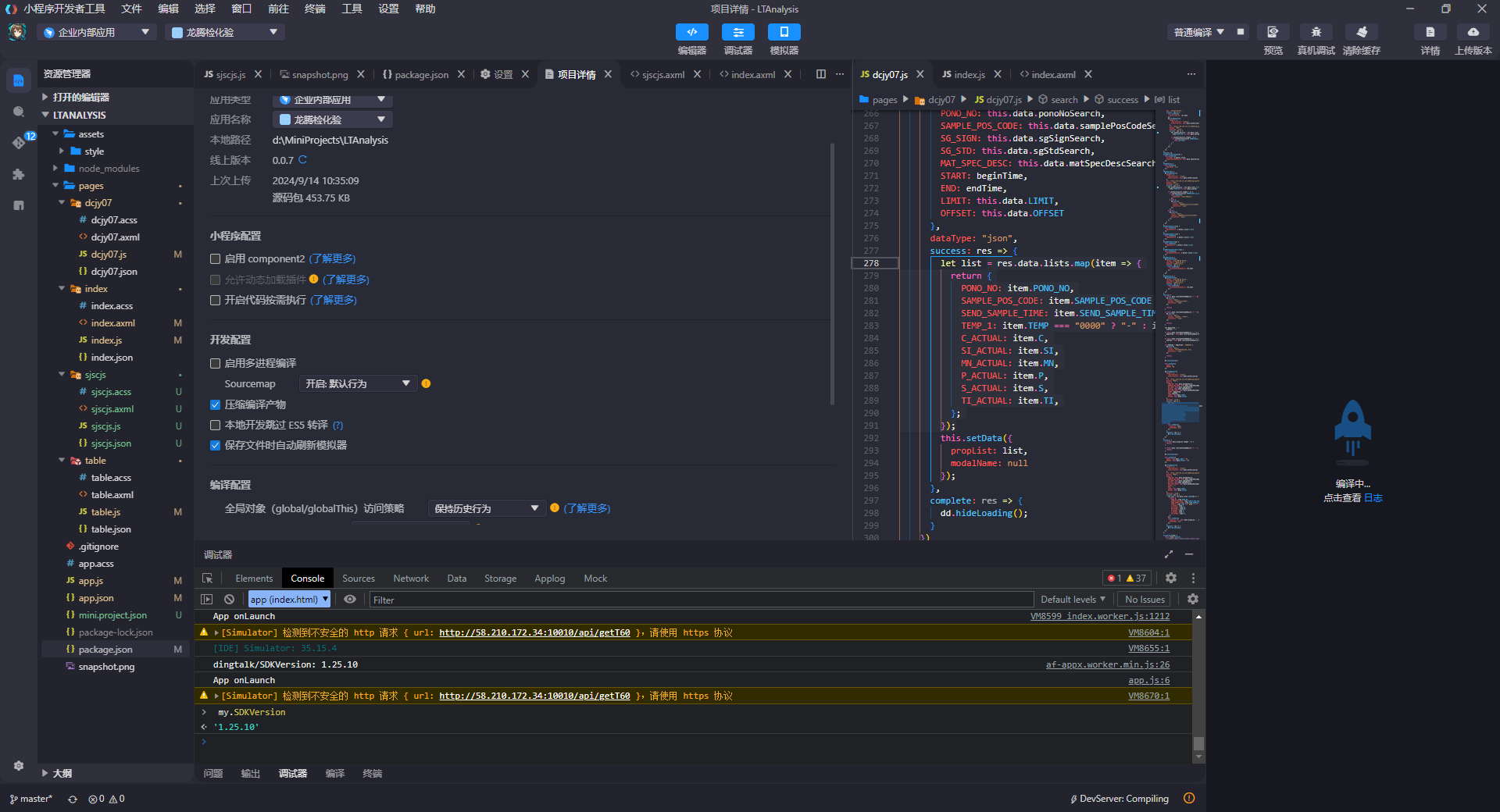Open the extensions puzzle sidebar icon
Viewport: 1500px width, 812px height.
pos(19,174)
